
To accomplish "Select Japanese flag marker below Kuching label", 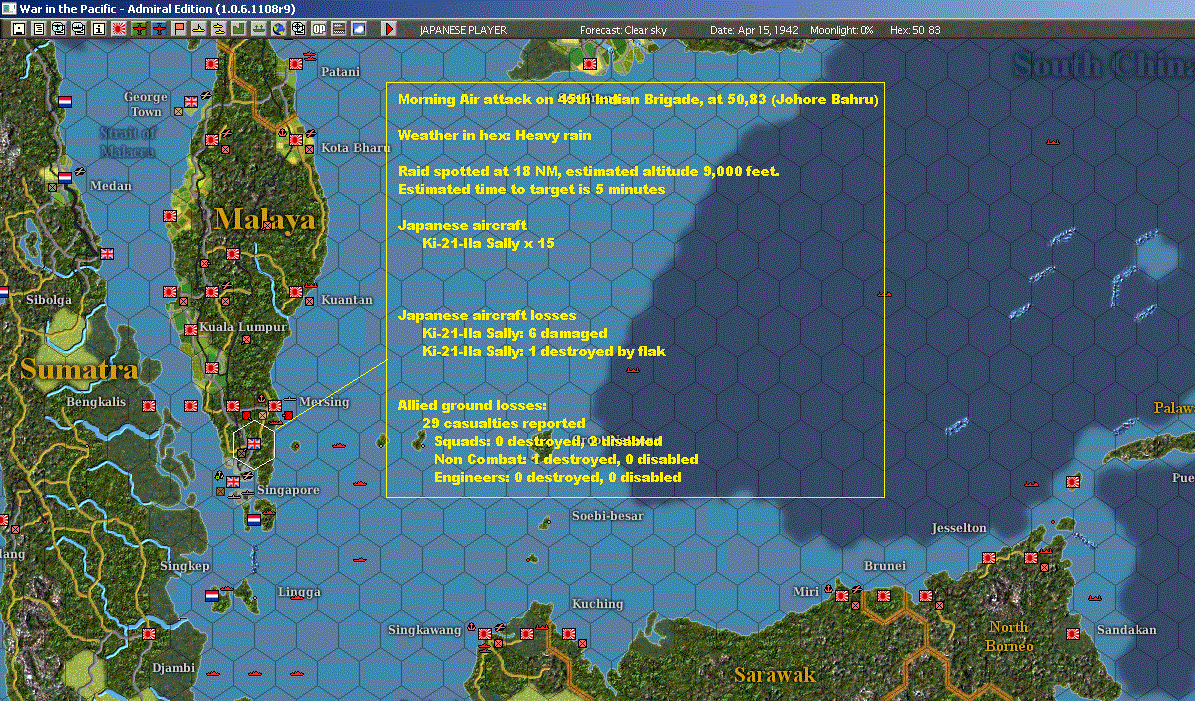I will [569, 634].
